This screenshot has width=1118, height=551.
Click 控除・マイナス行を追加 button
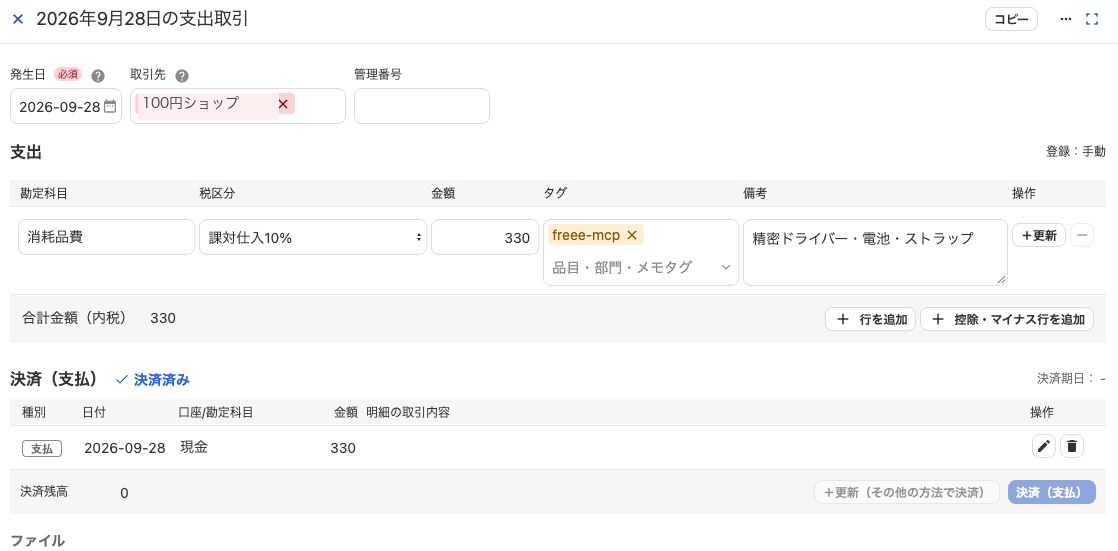[x=1007, y=319]
